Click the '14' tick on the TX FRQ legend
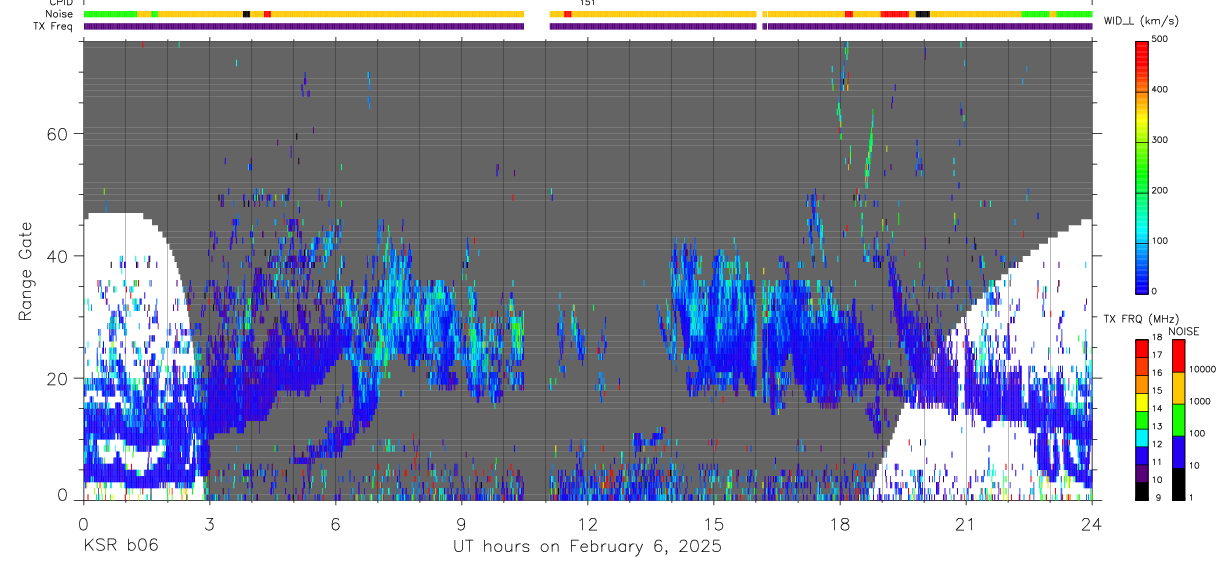The height and width of the screenshot is (567, 1228). 1157,407
